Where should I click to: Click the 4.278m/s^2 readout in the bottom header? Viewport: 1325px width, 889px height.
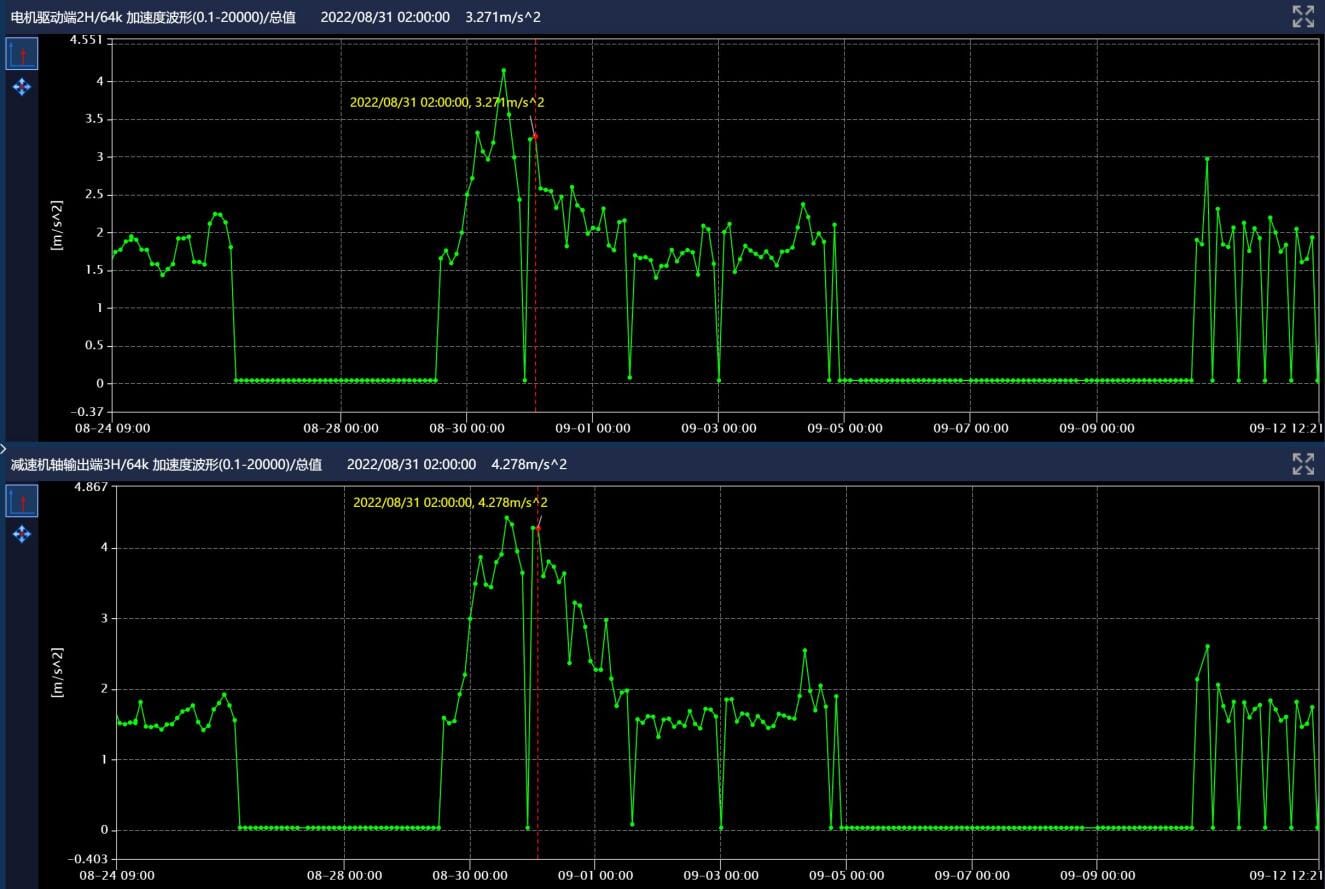(529, 464)
